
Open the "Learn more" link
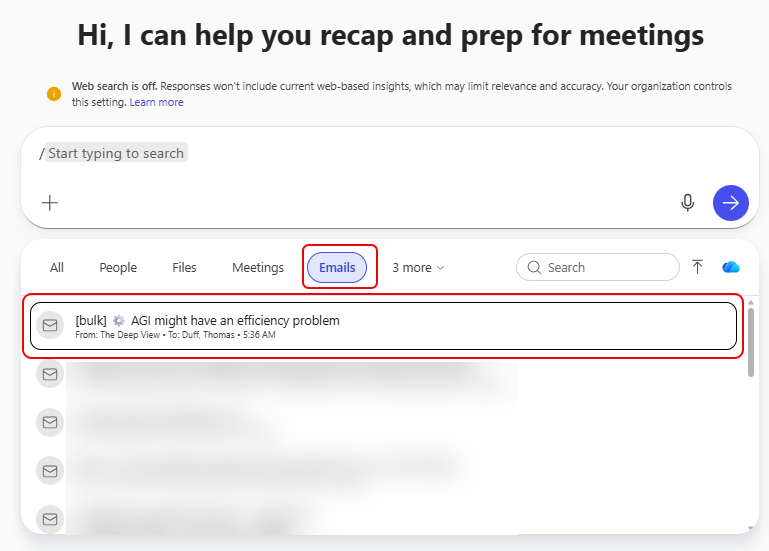pyautogui.click(x=156, y=102)
